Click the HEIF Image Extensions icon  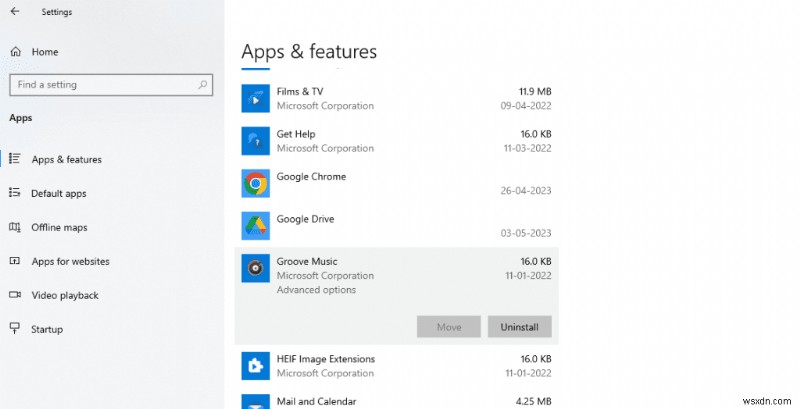click(x=256, y=366)
